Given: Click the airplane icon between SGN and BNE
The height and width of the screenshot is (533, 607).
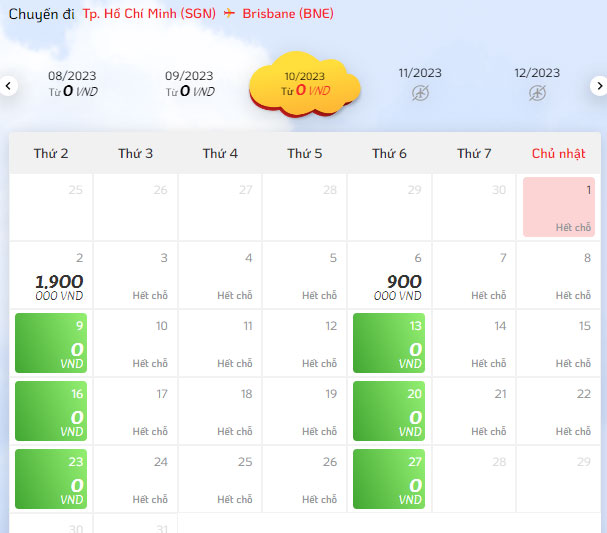Looking at the screenshot, I should pos(229,14).
